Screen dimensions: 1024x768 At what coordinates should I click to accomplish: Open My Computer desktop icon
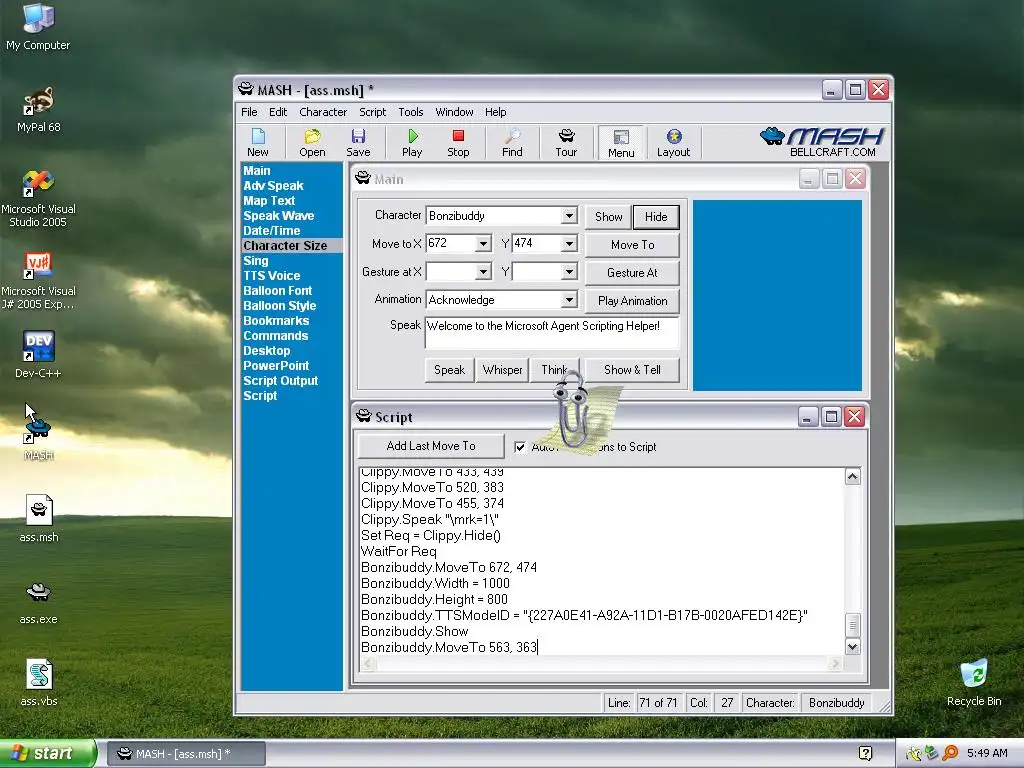38,27
